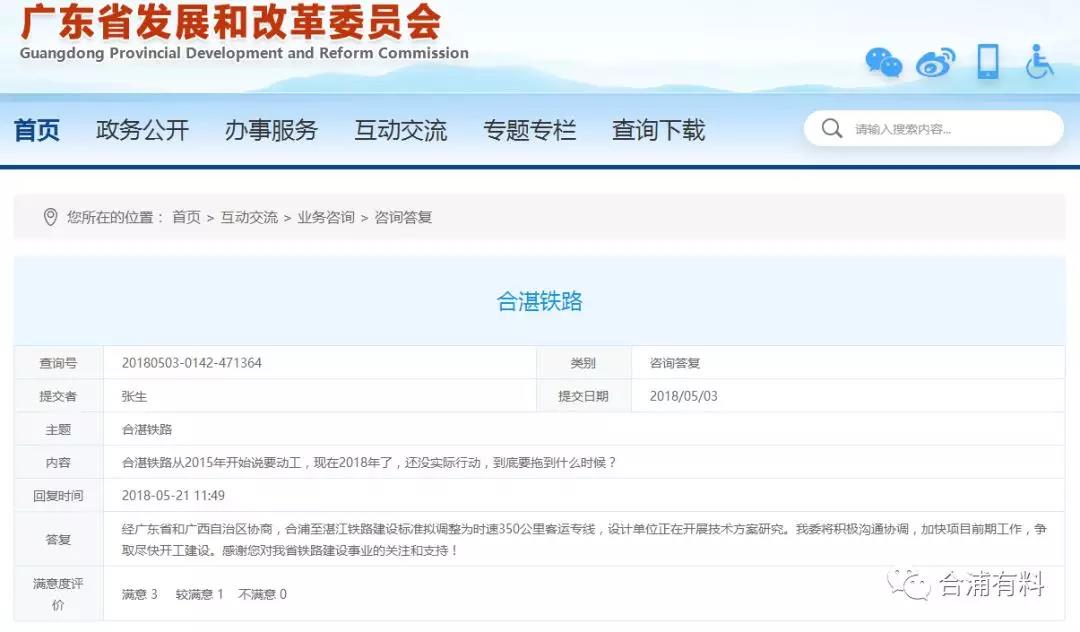Click 首页 breadcrumb link
Screen dimensions: 1080x632
(x=186, y=217)
